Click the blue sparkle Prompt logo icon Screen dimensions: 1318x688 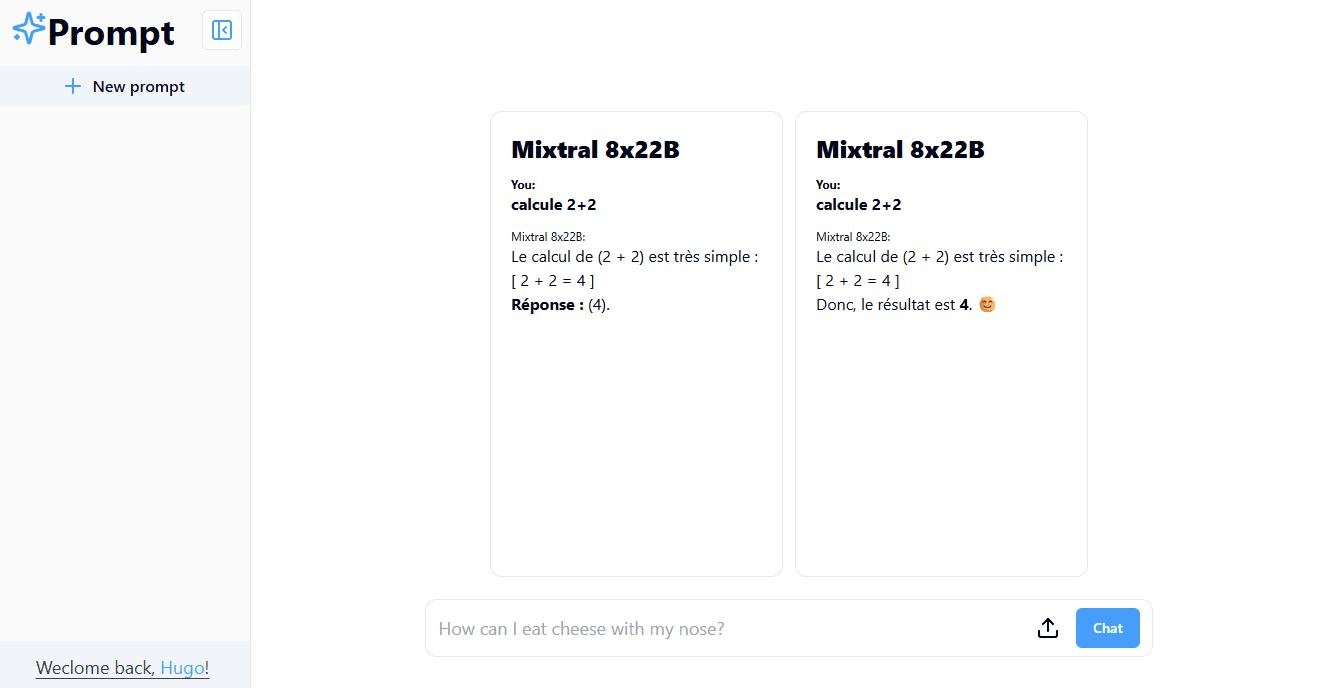28,28
